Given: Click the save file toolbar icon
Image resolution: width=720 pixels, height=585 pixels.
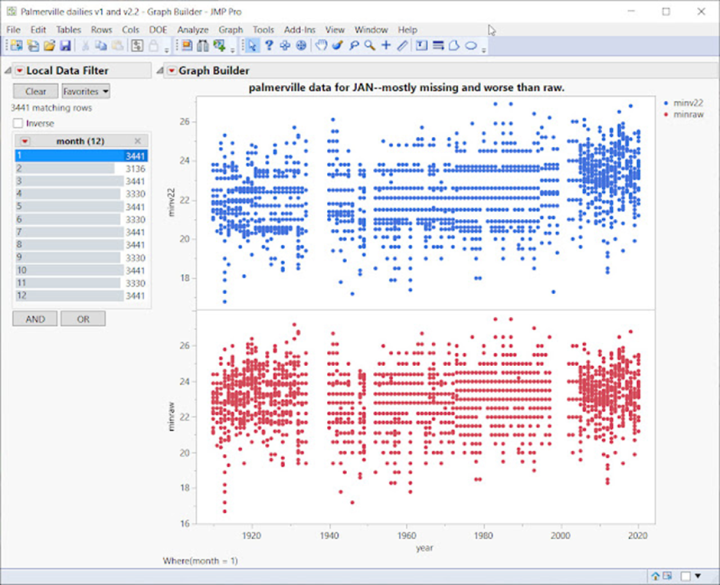Looking at the screenshot, I should (x=65, y=46).
